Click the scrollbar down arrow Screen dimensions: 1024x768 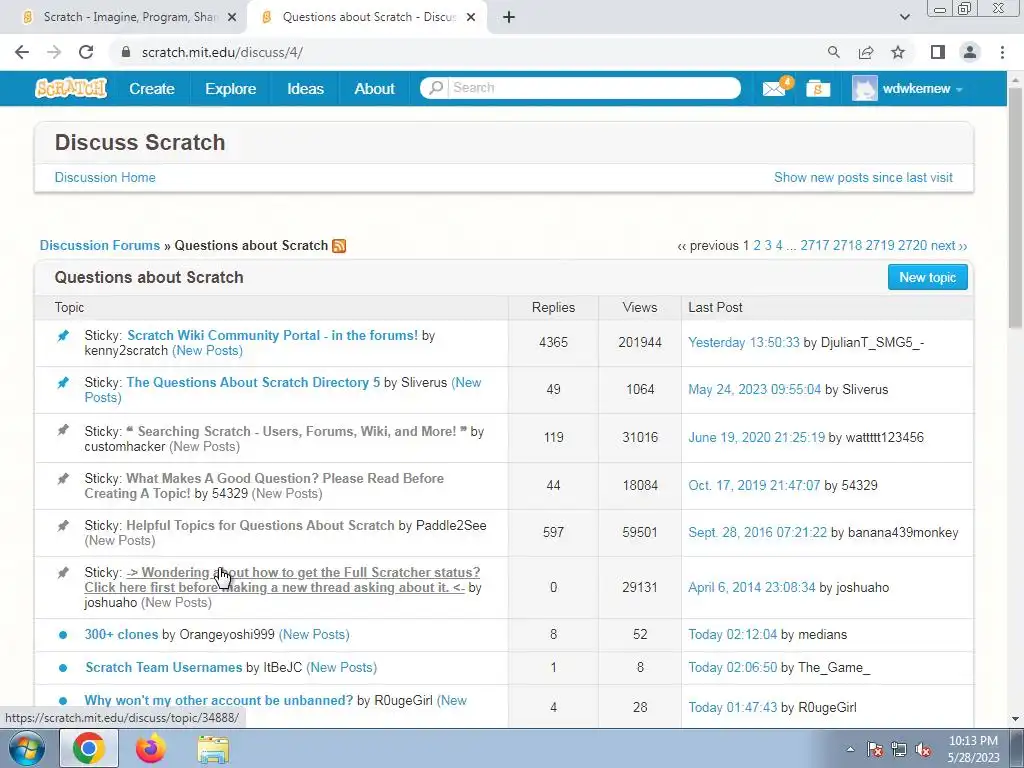pos(1016,719)
